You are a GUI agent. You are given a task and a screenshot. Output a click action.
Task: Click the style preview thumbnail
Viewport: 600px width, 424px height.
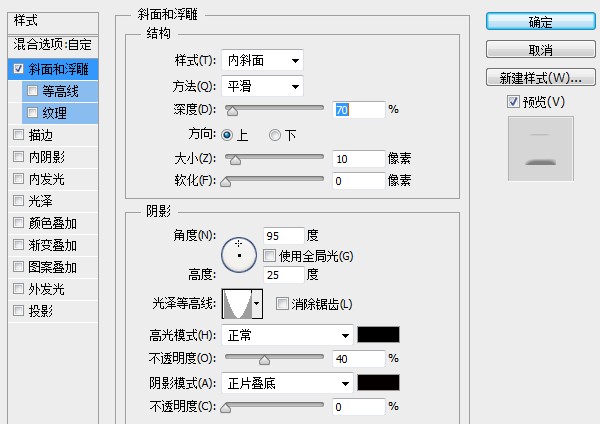pyautogui.click(x=541, y=148)
